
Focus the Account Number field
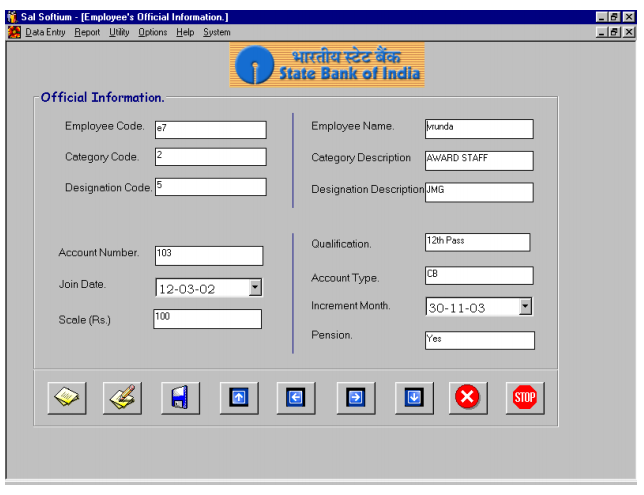tap(207, 255)
